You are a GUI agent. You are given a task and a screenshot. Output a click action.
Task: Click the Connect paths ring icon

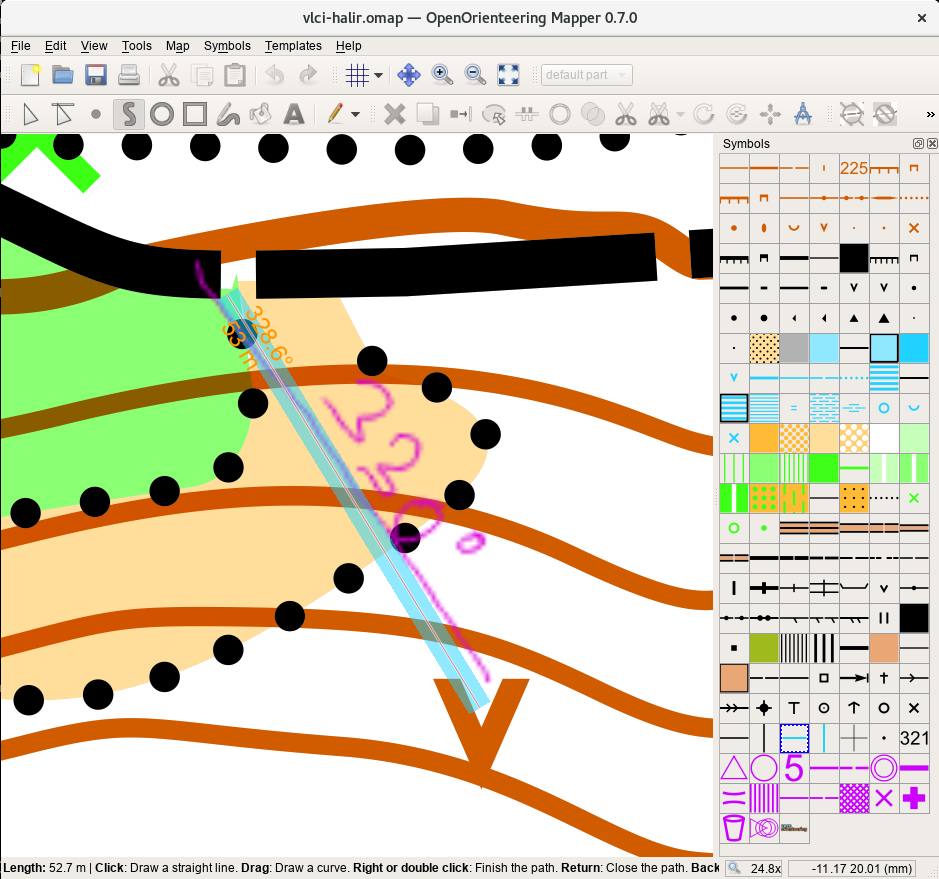(x=560, y=114)
